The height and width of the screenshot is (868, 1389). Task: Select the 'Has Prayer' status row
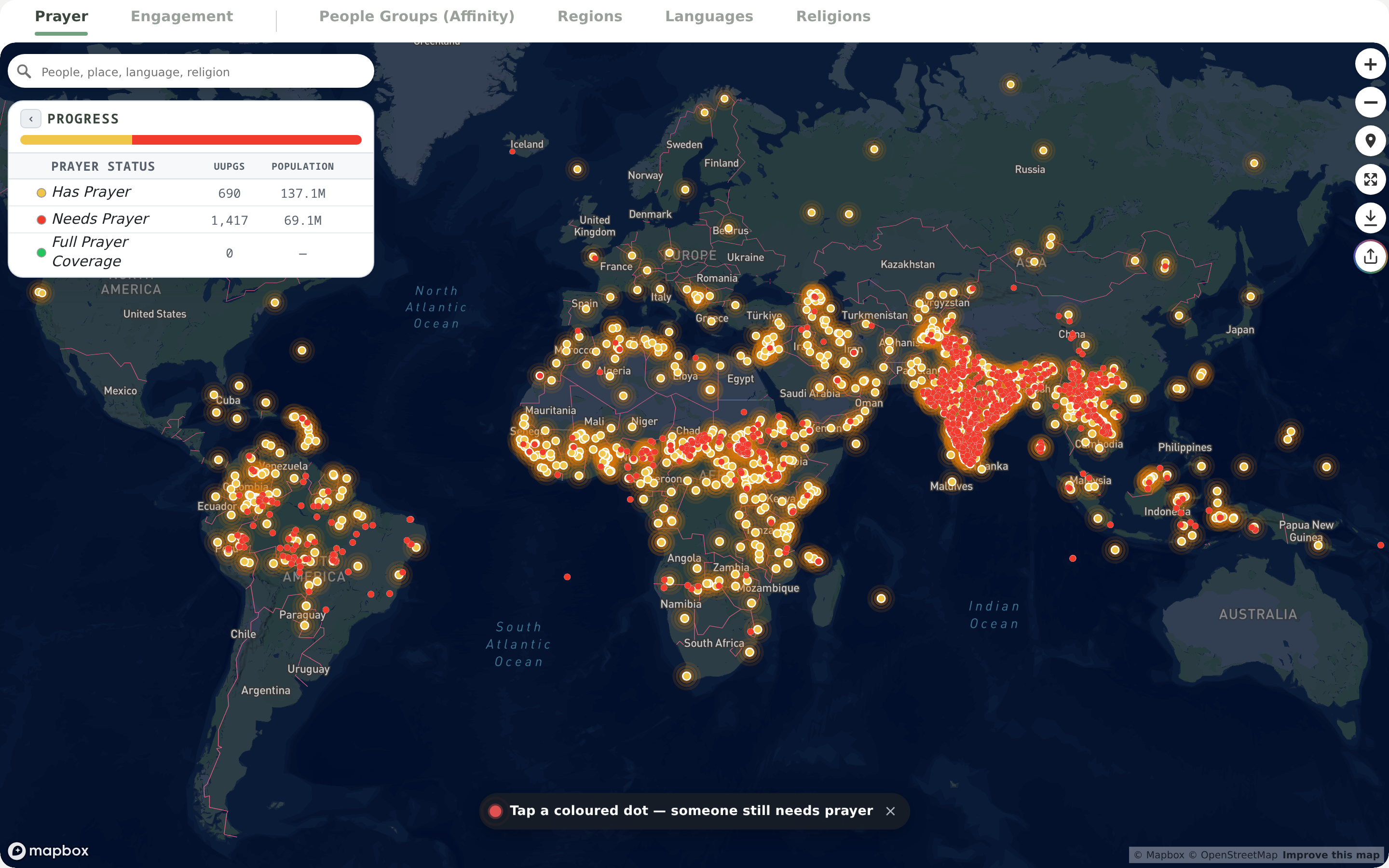point(191,193)
